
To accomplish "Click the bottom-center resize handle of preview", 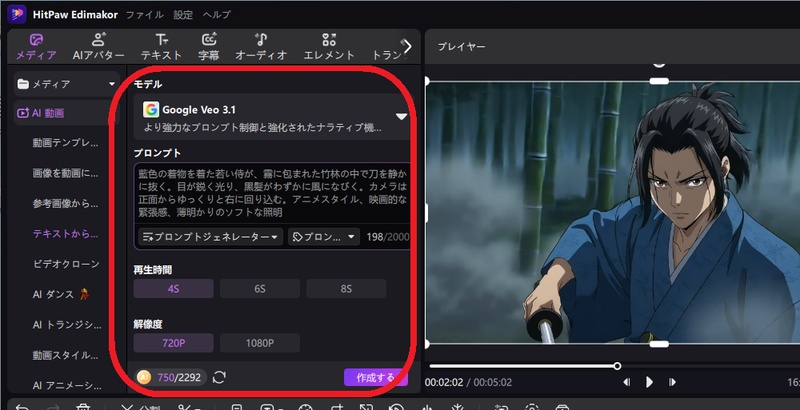I will [x=659, y=344].
